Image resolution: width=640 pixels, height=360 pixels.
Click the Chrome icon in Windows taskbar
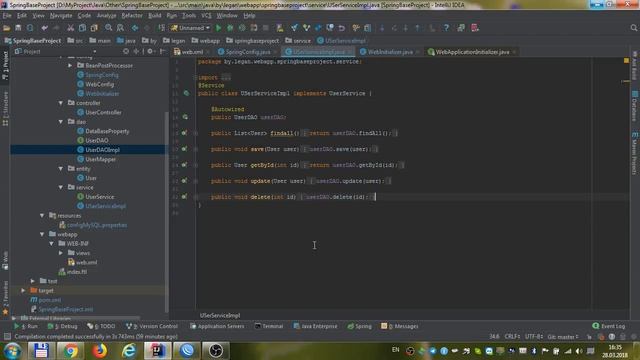pos(70,351)
